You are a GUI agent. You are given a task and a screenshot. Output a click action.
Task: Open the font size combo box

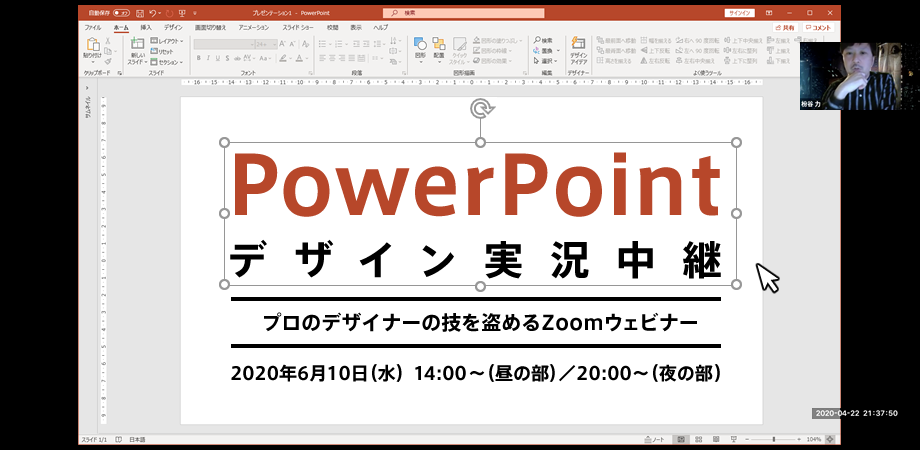pos(265,44)
